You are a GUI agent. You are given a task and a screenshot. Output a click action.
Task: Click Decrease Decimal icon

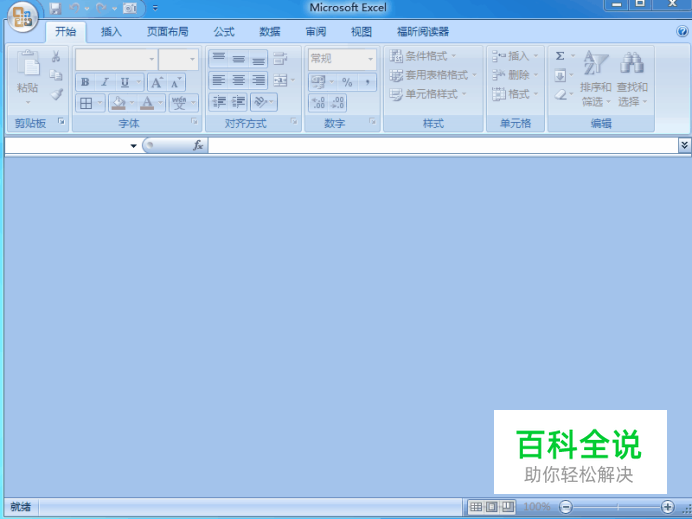click(x=338, y=103)
